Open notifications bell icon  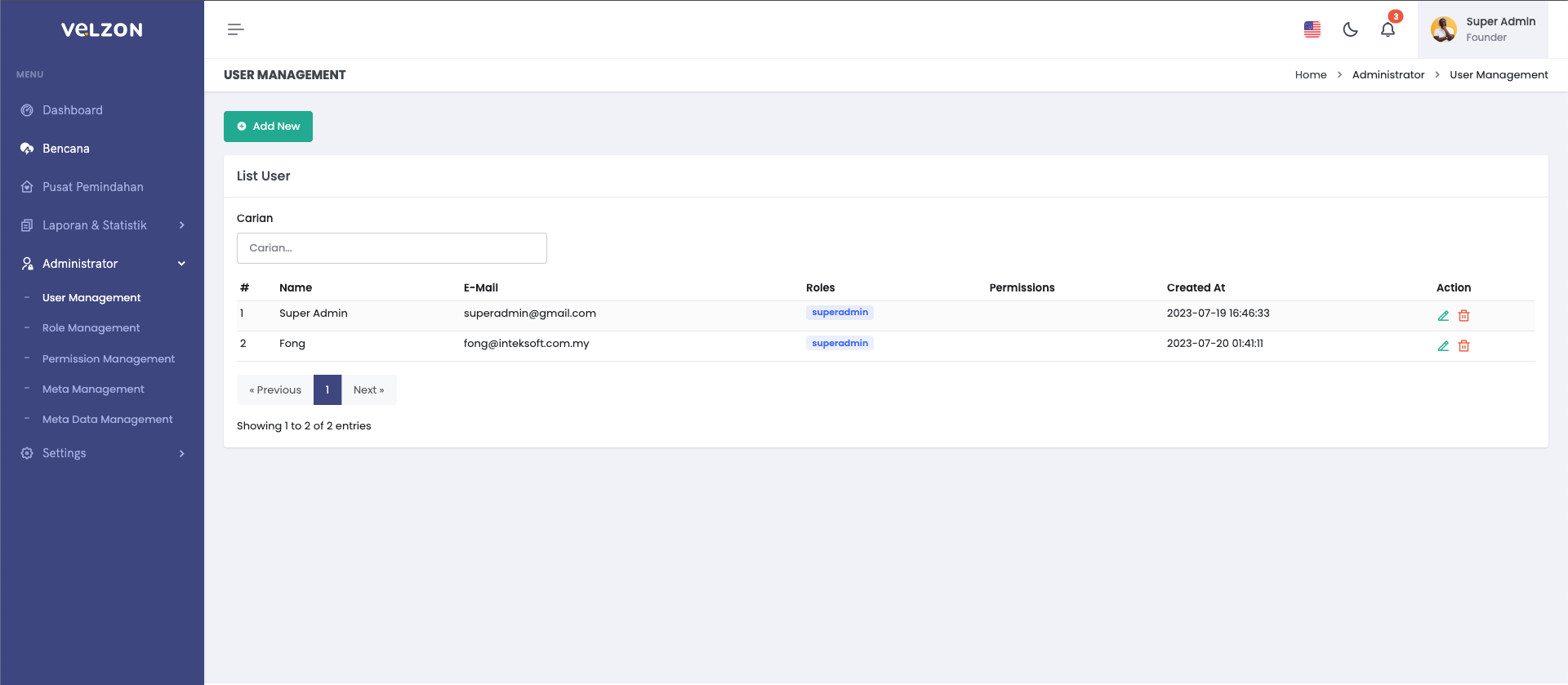tap(1388, 29)
